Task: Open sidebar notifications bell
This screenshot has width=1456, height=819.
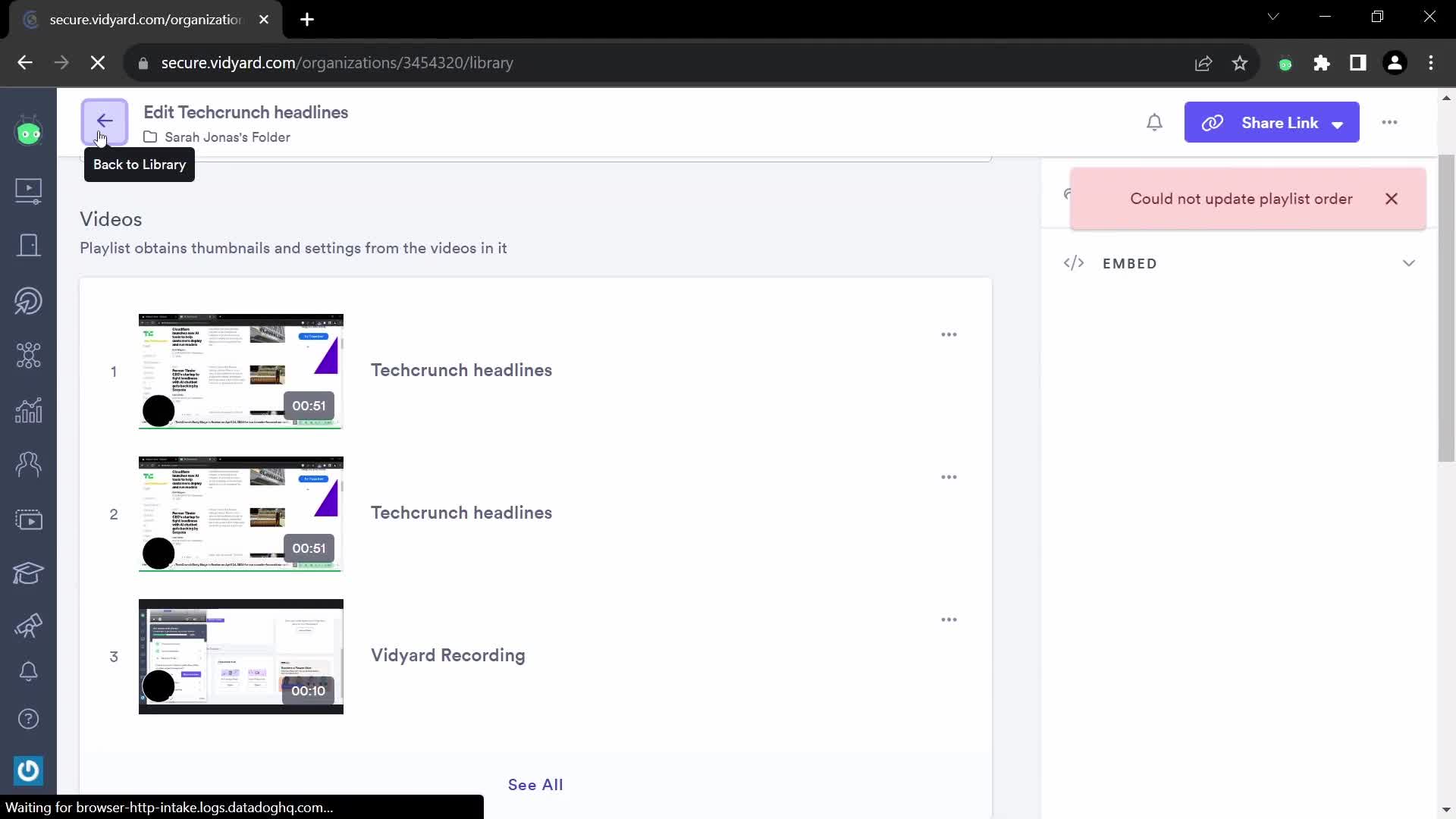Action: [x=29, y=671]
